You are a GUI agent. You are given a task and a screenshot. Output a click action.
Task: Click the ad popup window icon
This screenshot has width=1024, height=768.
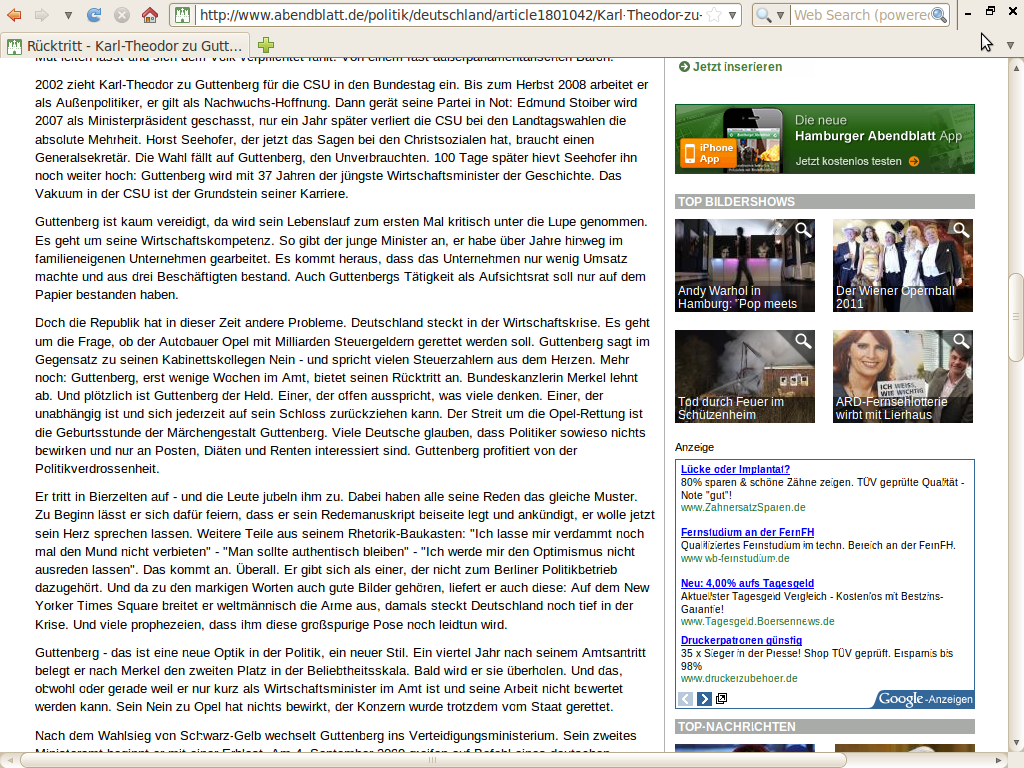[x=722, y=699]
